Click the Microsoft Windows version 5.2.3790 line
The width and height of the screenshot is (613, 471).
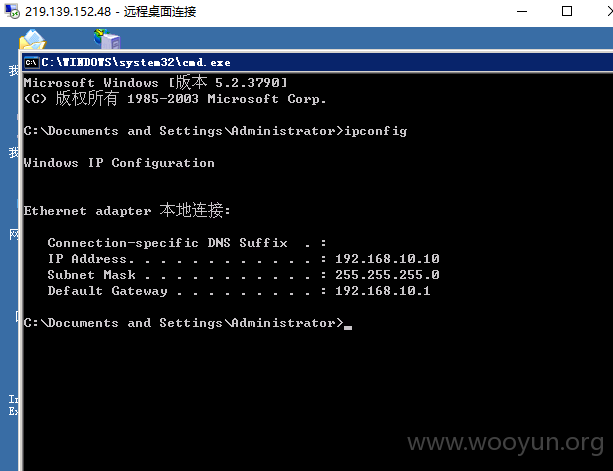click(x=155, y=82)
